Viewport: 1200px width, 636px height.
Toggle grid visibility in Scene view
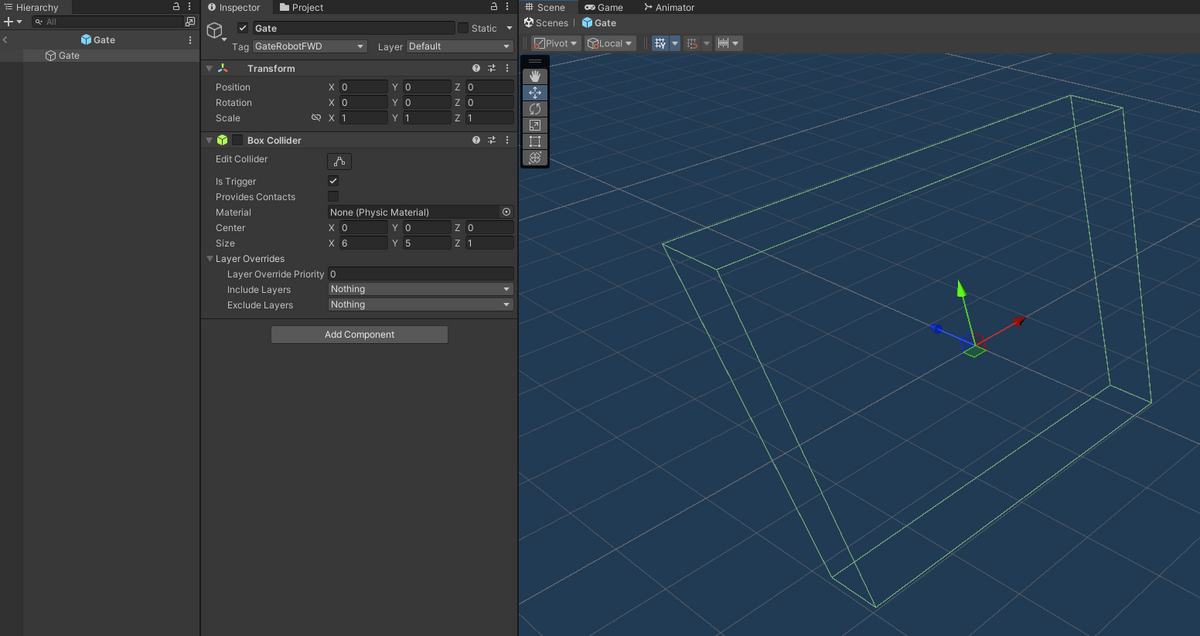point(660,43)
